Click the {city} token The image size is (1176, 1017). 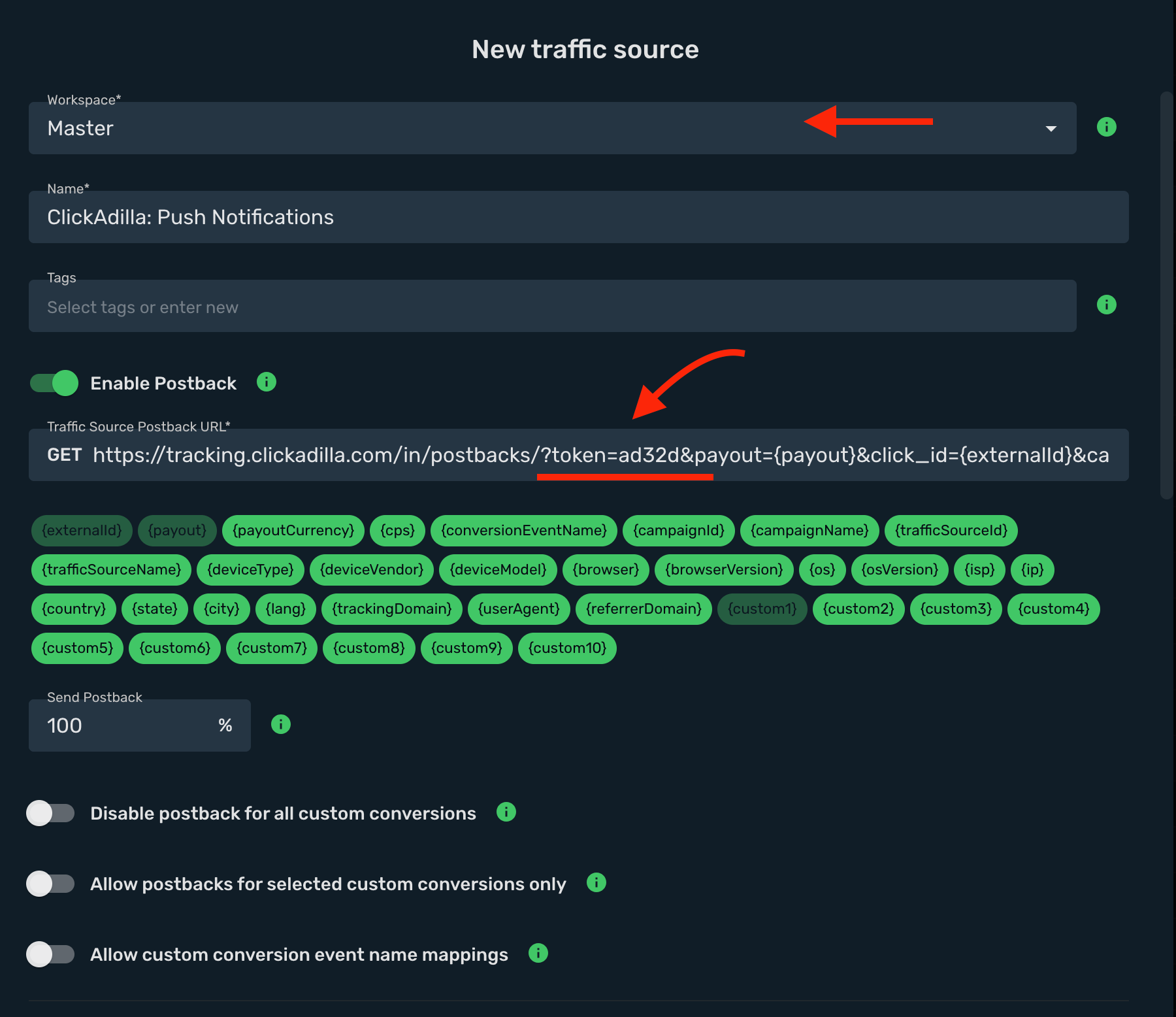pos(222,609)
